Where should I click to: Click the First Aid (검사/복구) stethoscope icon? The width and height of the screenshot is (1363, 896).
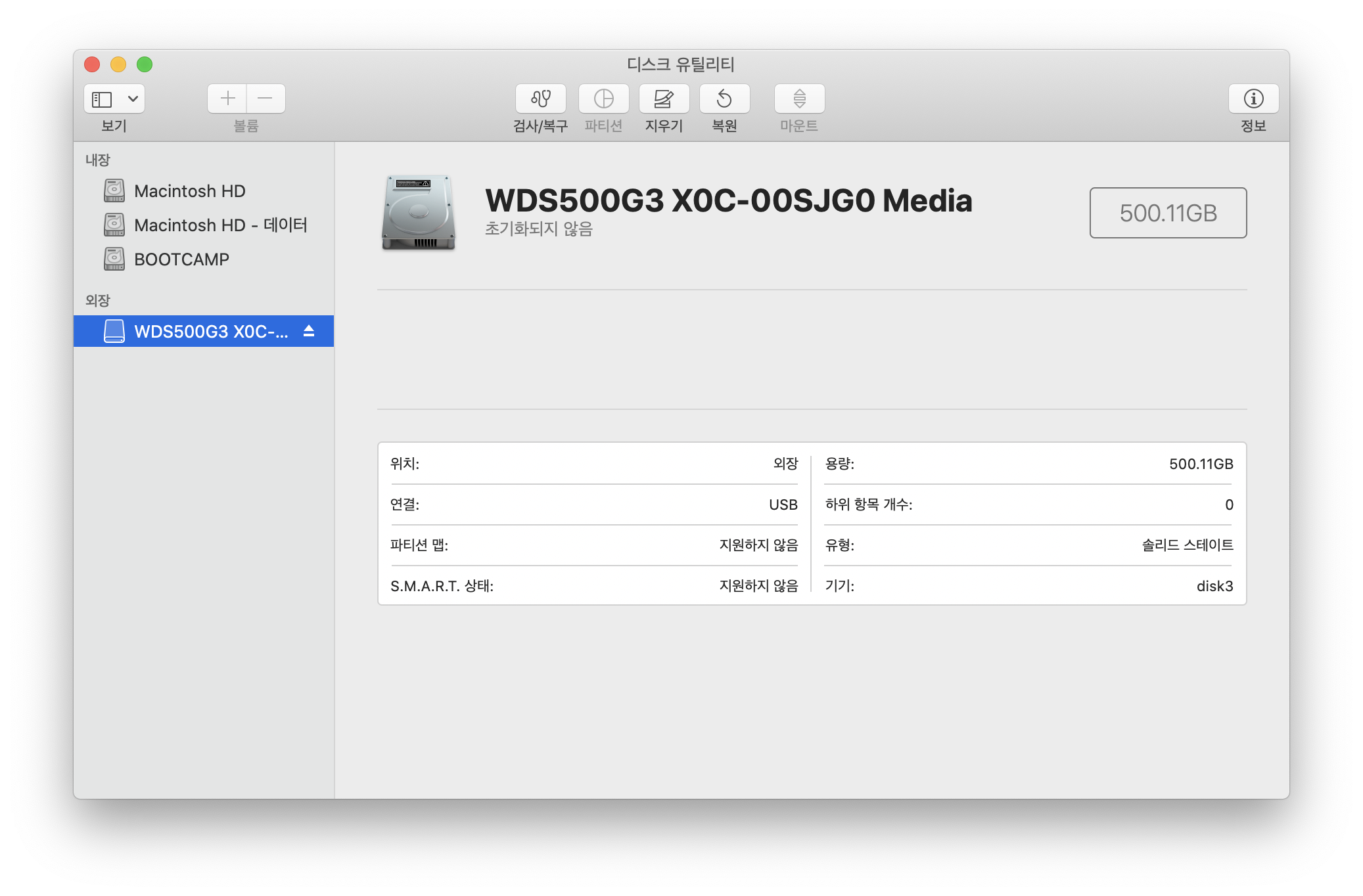tap(540, 99)
